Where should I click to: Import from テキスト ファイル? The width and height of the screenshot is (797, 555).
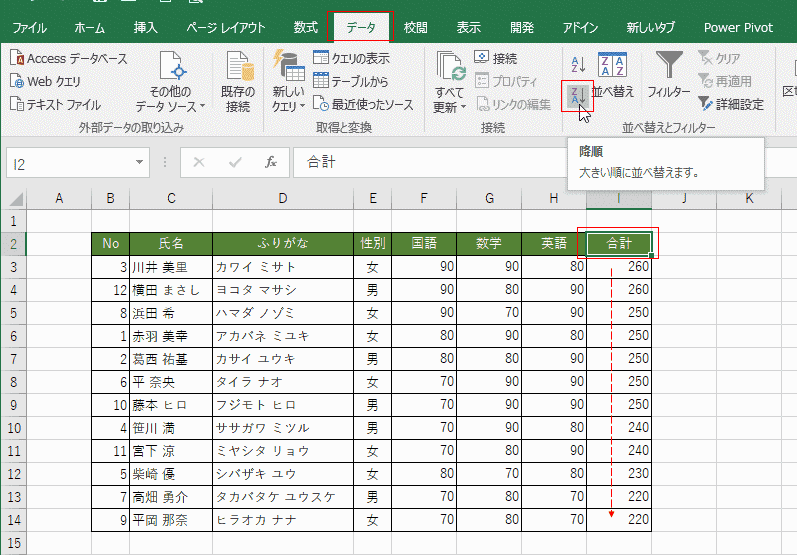(55, 104)
